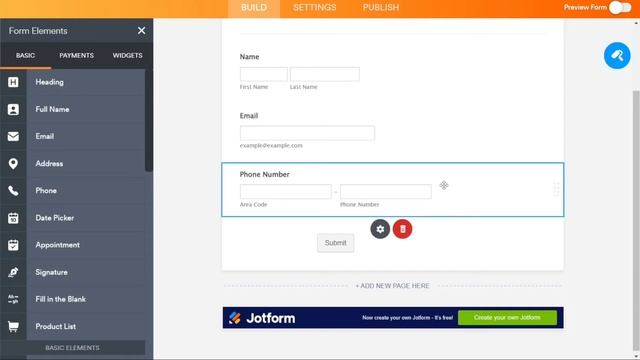Click the Appointment calendar-check icon

tap(13, 245)
